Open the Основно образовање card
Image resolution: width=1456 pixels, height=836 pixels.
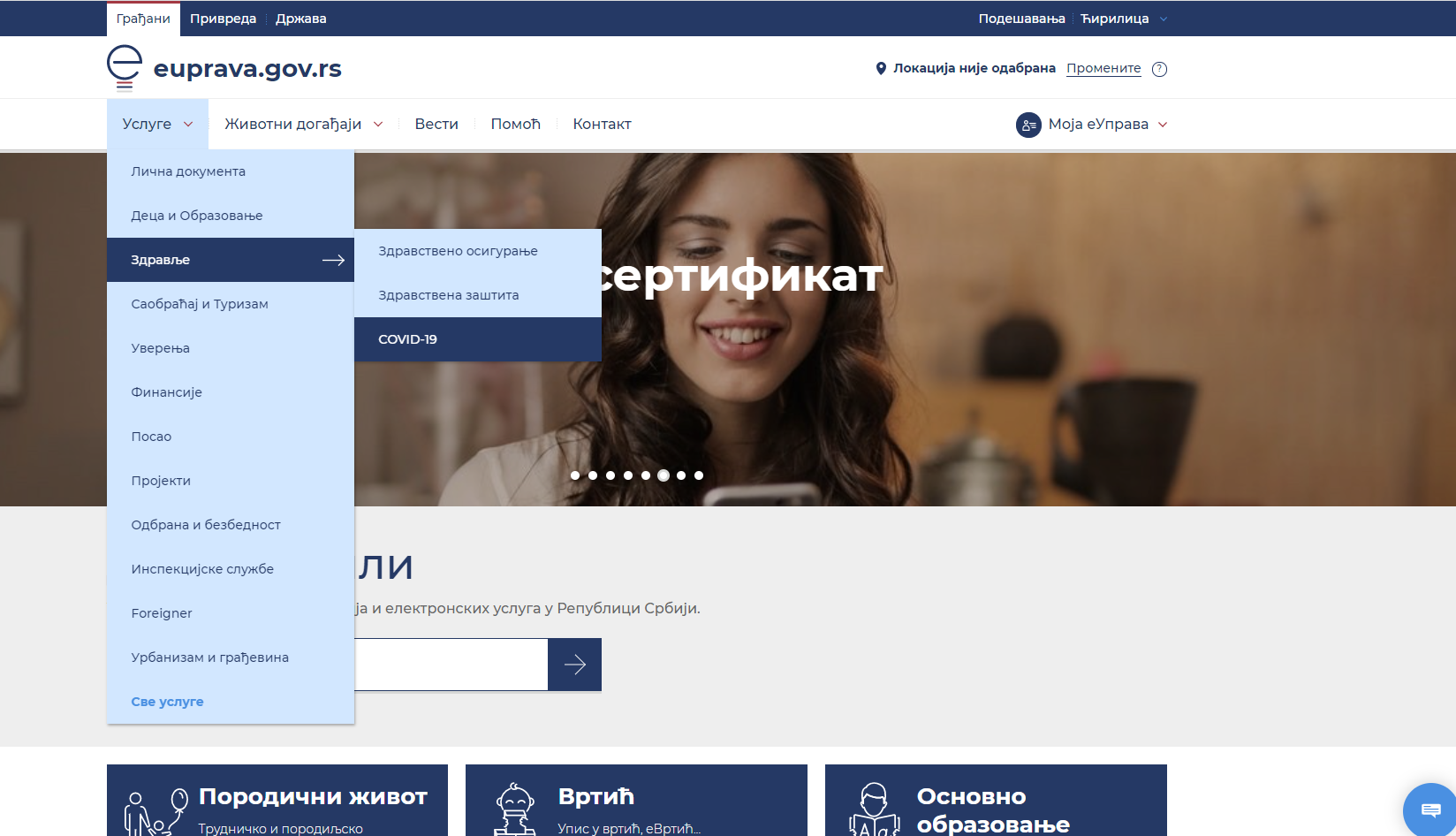click(x=996, y=800)
